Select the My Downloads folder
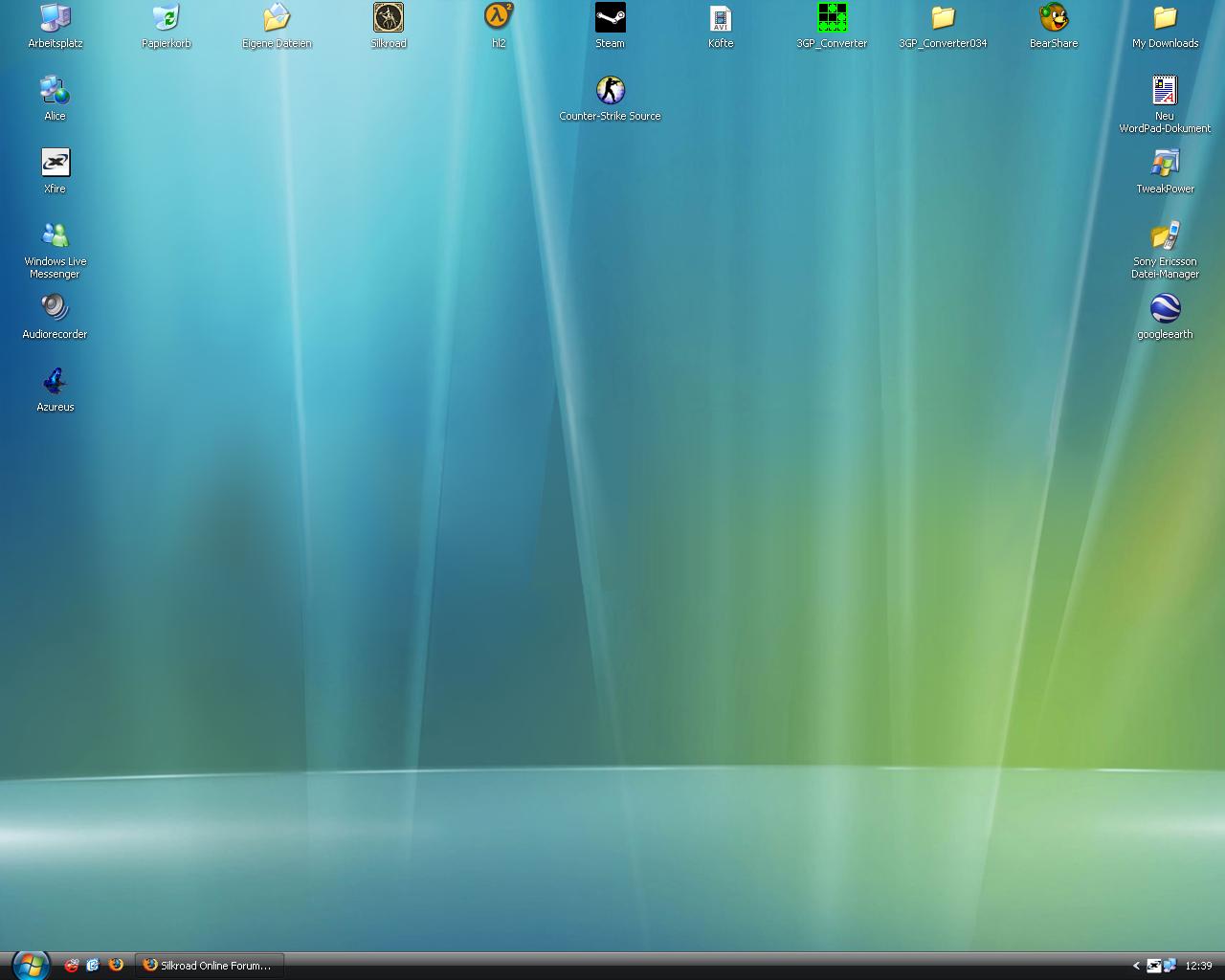 pyautogui.click(x=1165, y=18)
